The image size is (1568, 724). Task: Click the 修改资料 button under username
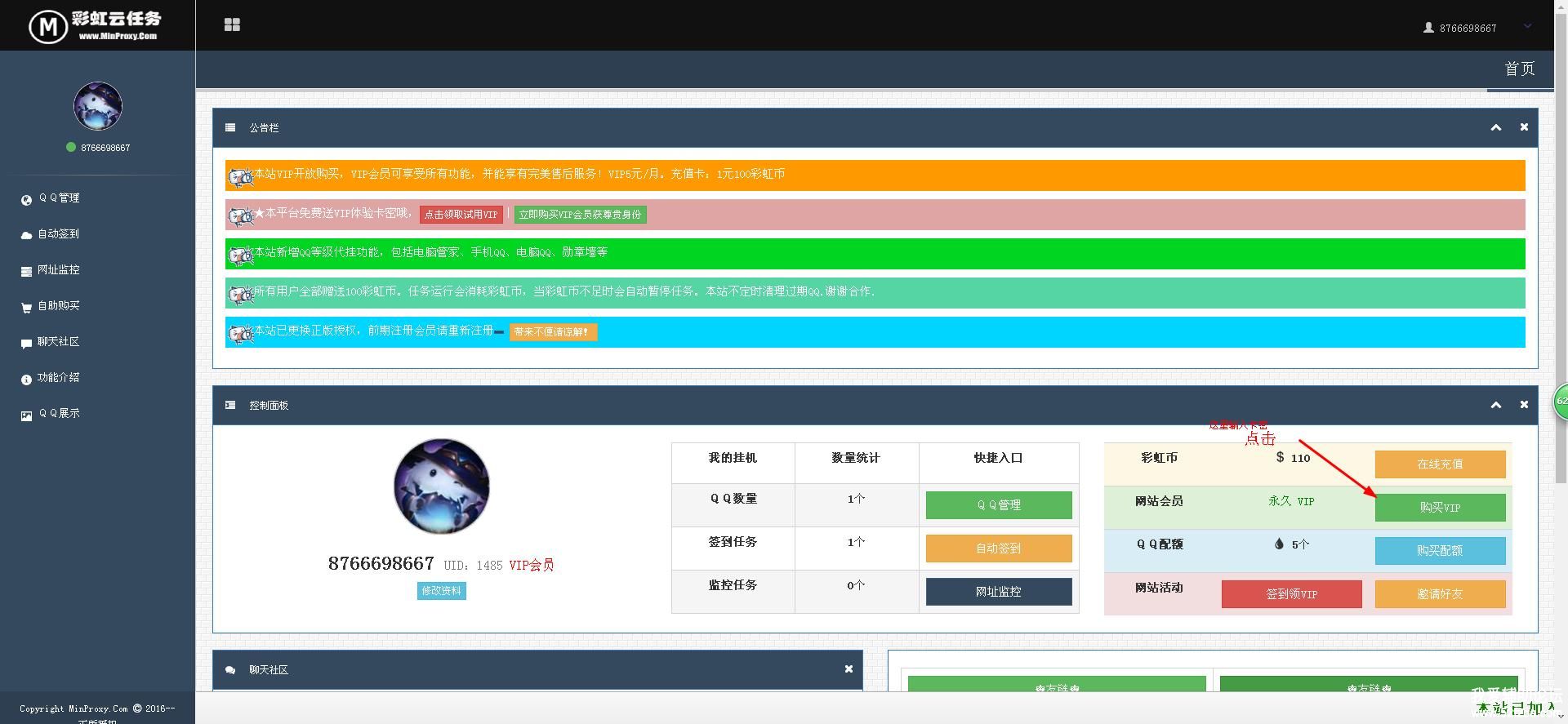pos(441,591)
